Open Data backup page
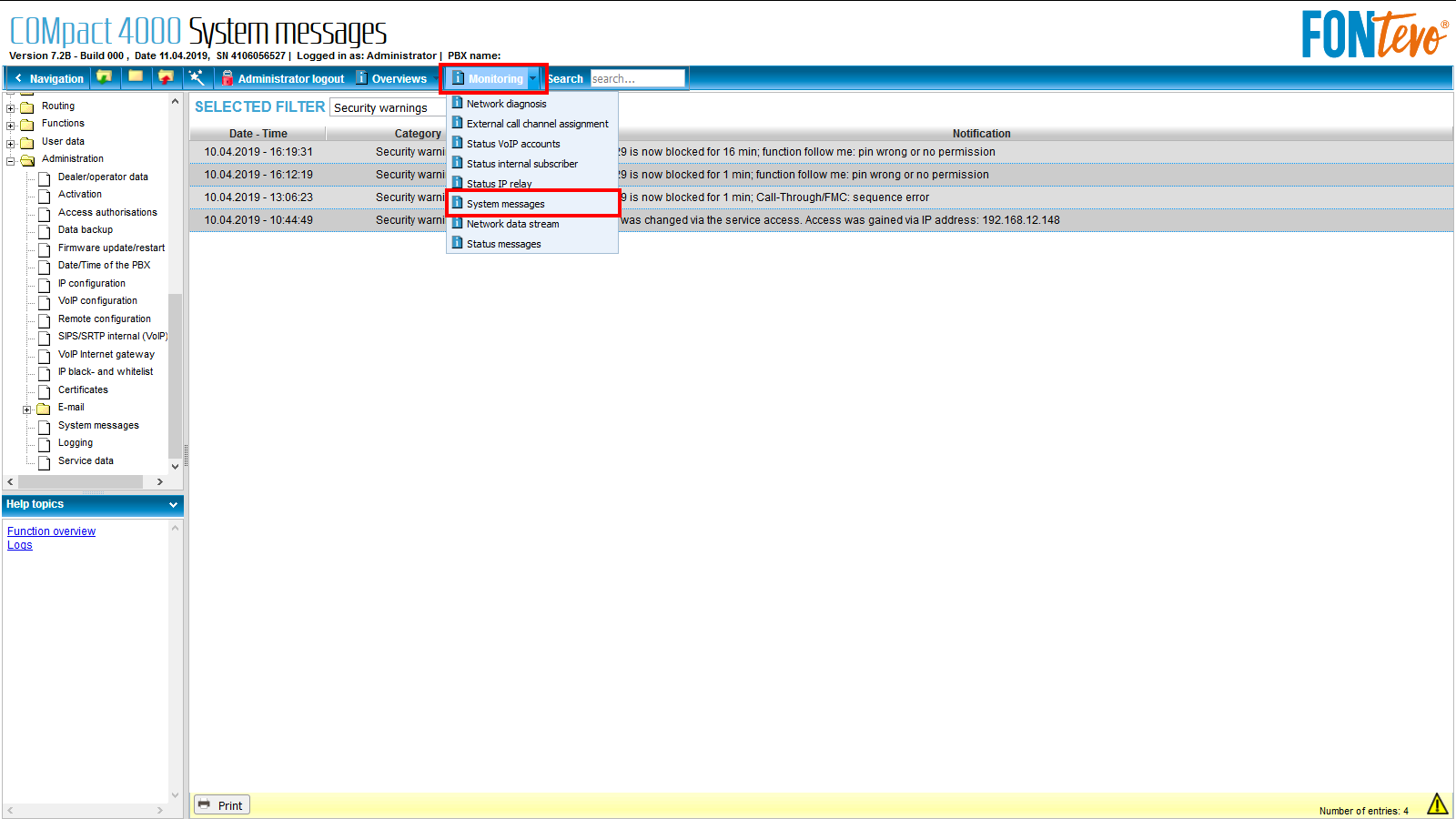Screen dimensions: 1456x819 pos(86,229)
